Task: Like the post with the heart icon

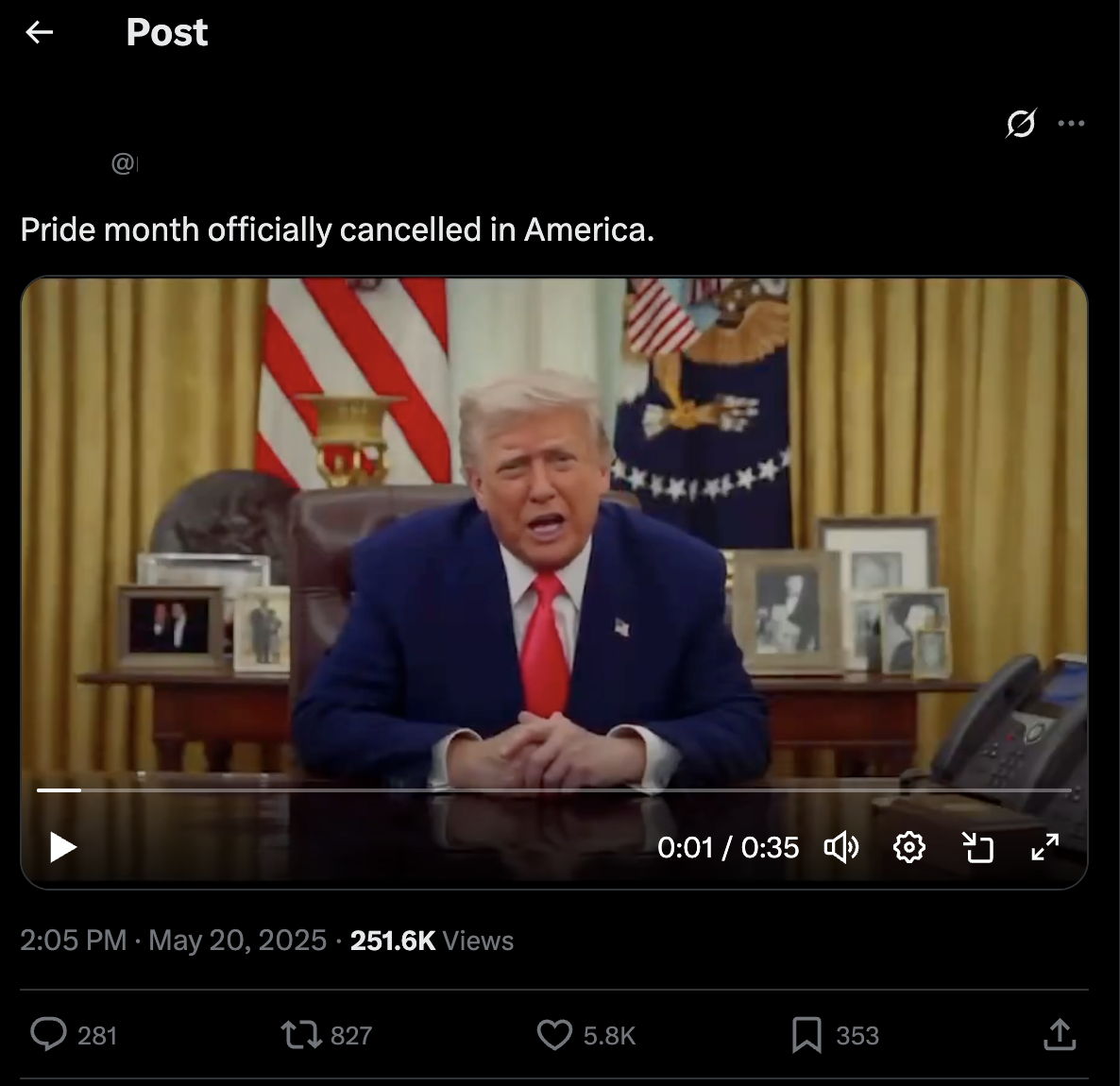Action: click(x=554, y=1035)
